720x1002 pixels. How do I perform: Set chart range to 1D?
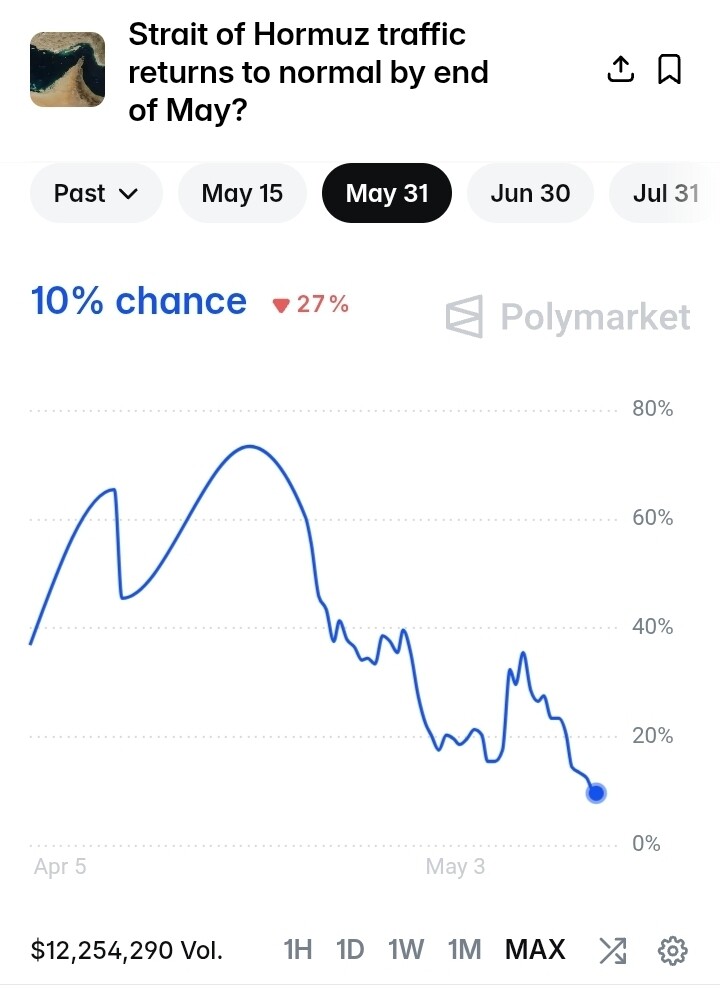(x=350, y=950)
